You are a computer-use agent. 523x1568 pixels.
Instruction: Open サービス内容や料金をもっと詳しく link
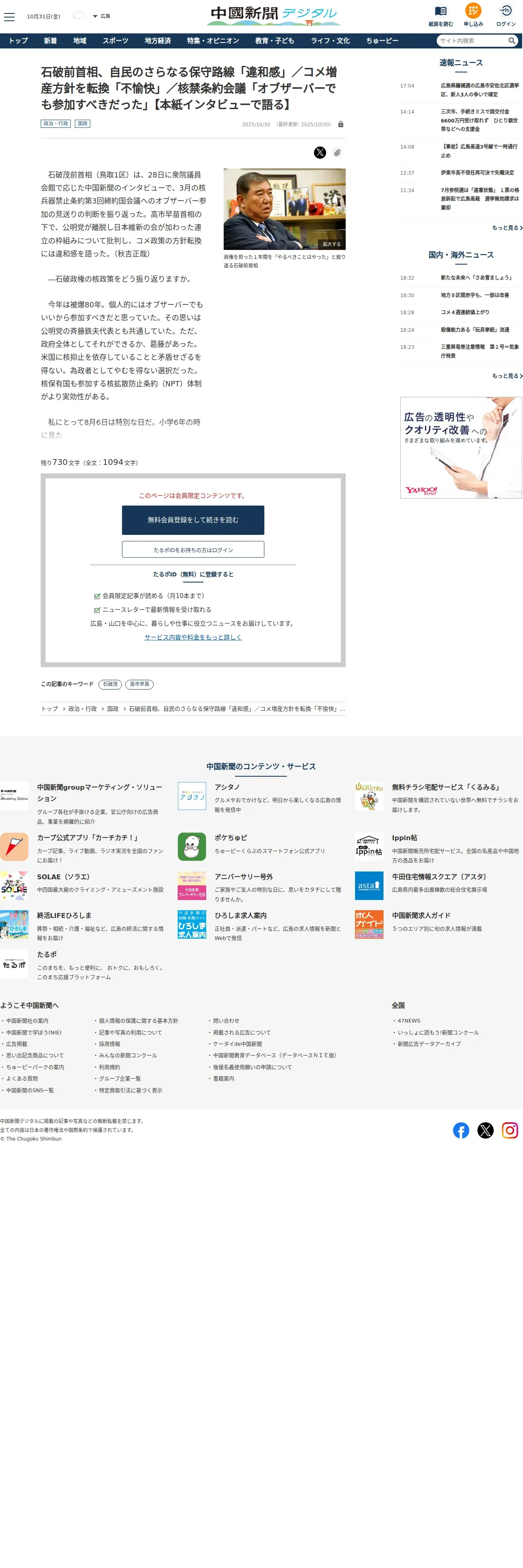[x=193, y=637]
